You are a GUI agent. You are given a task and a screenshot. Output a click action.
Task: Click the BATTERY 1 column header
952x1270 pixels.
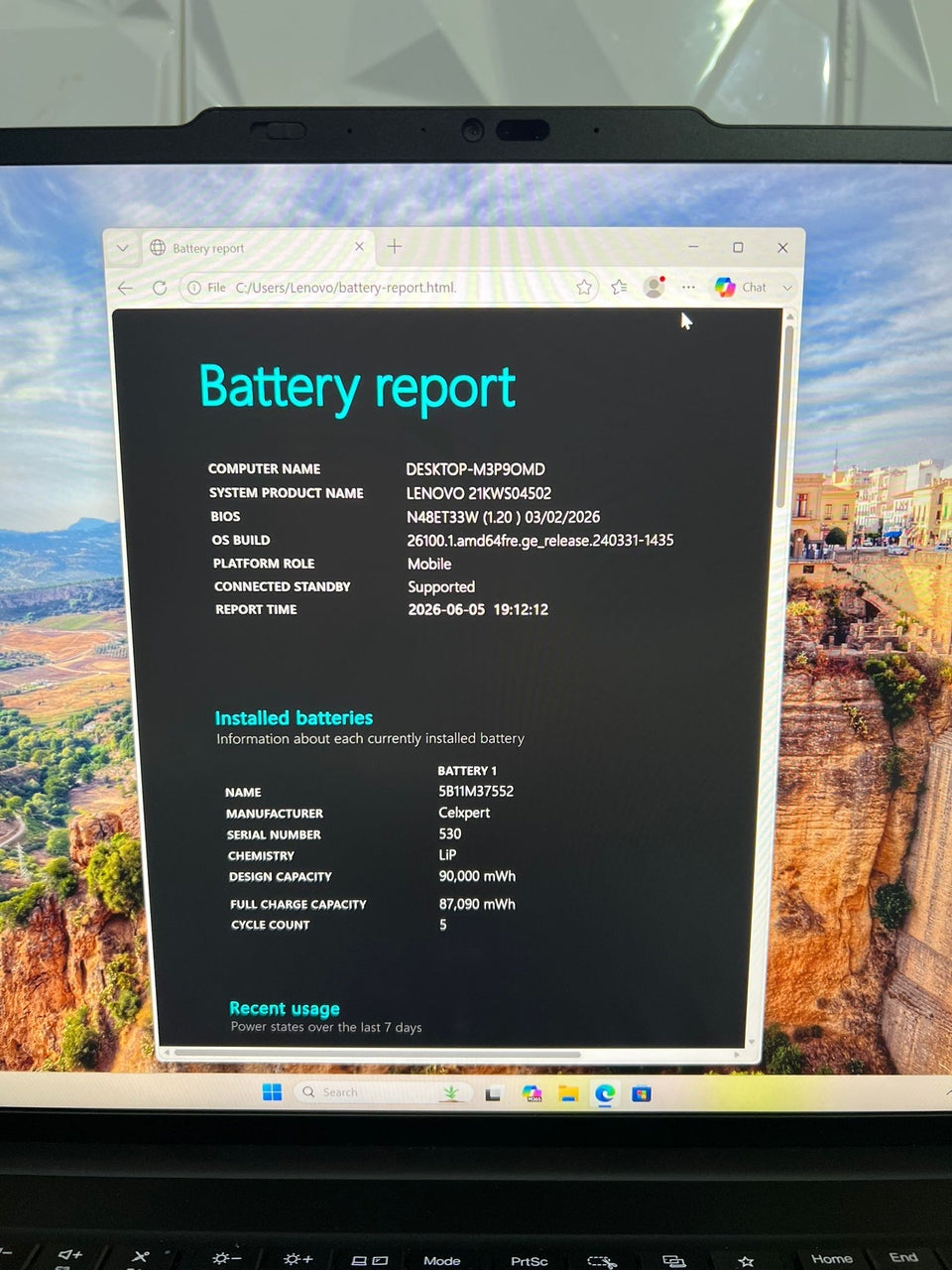pyautogui.click(x=467, y=771)
